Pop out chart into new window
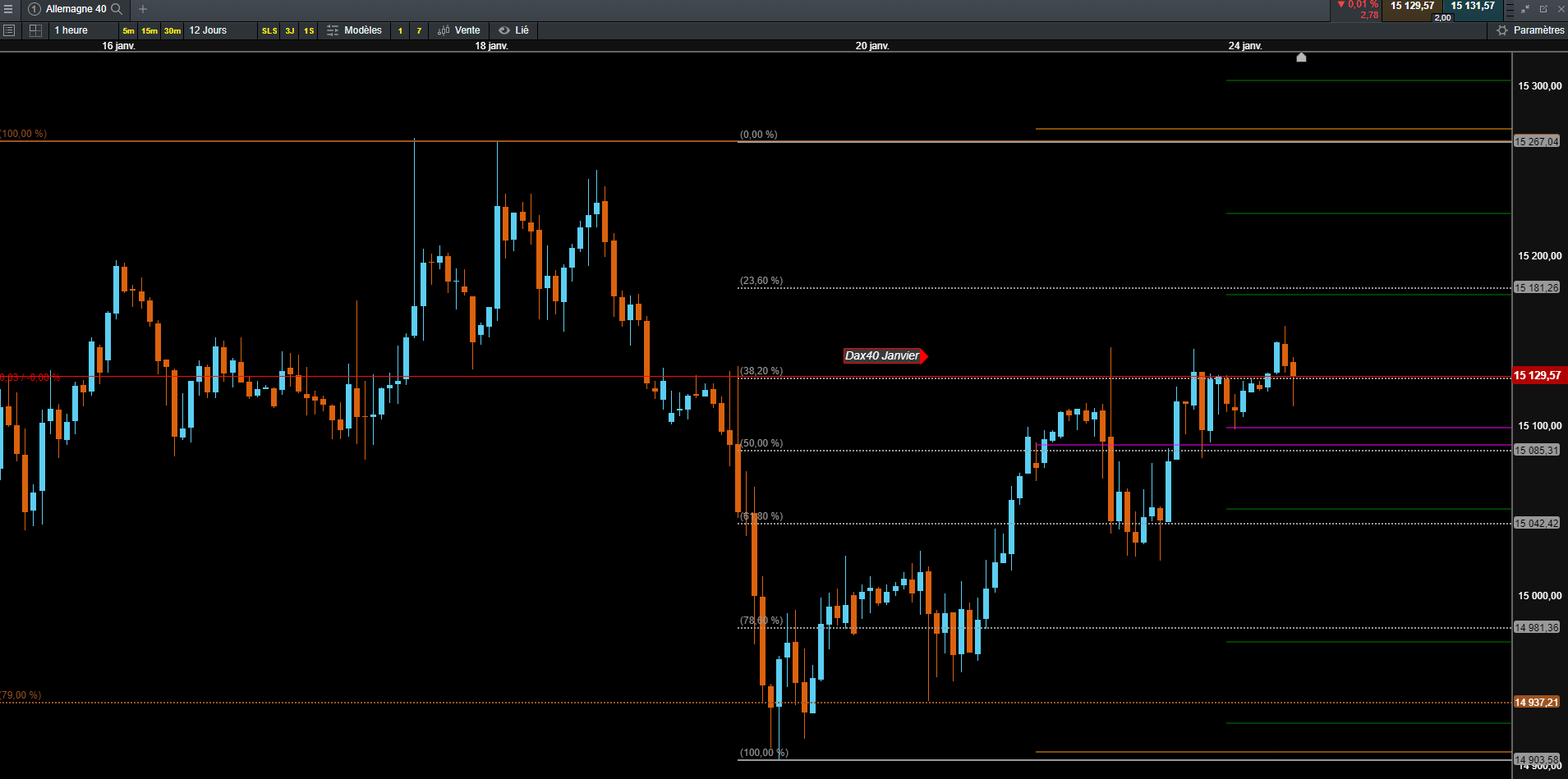1568x779 pixels. point(1543,9)
